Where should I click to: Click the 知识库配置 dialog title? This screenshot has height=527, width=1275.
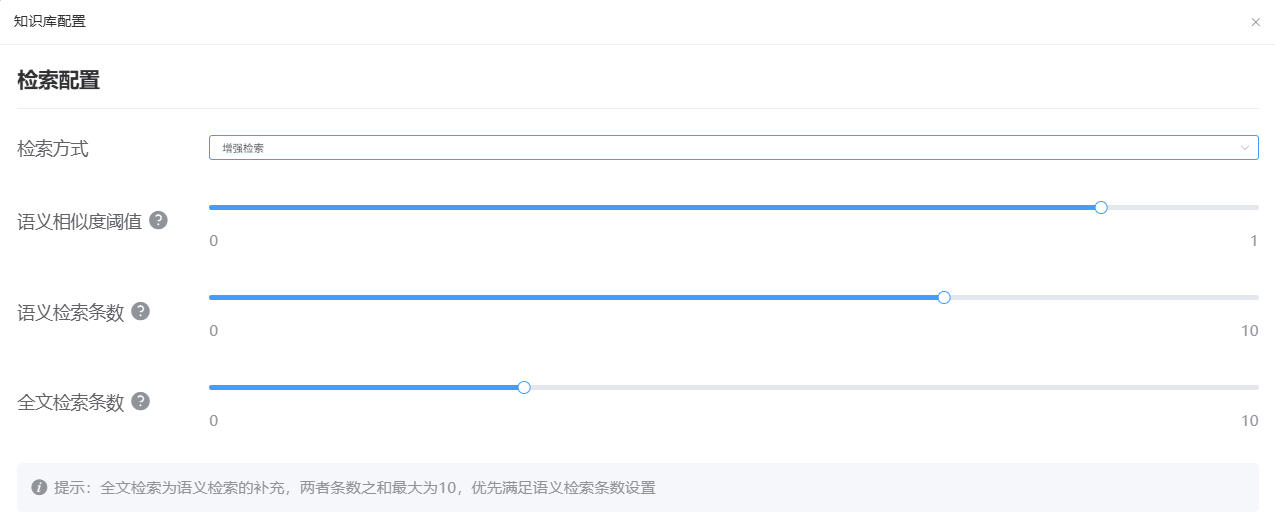click(x=49, y=21)
